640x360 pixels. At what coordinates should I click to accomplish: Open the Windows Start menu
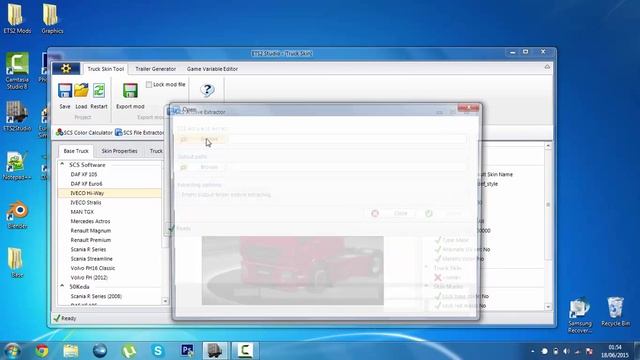(x=12, y=351)
